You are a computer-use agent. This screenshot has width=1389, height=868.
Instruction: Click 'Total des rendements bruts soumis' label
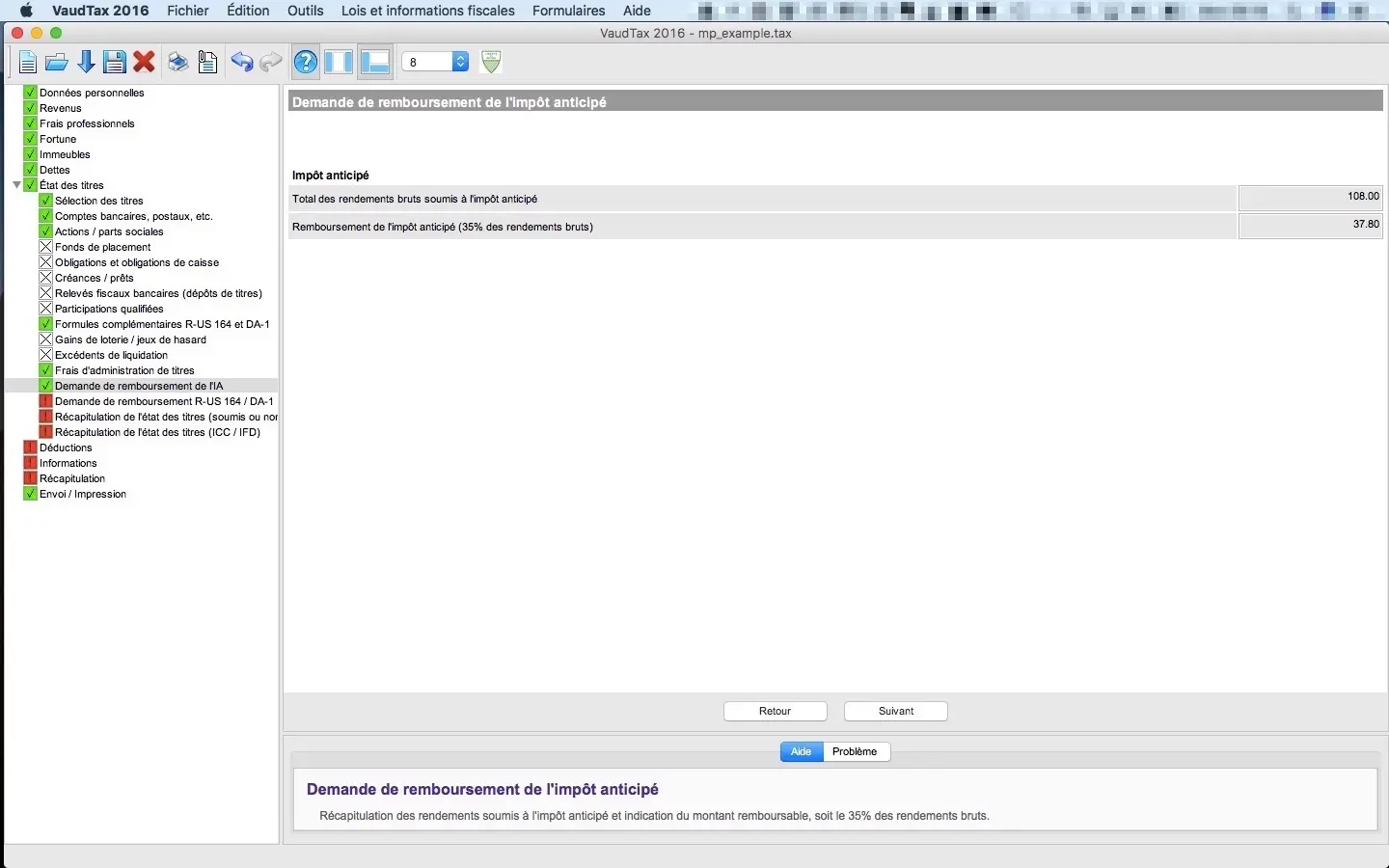(415, 199)
